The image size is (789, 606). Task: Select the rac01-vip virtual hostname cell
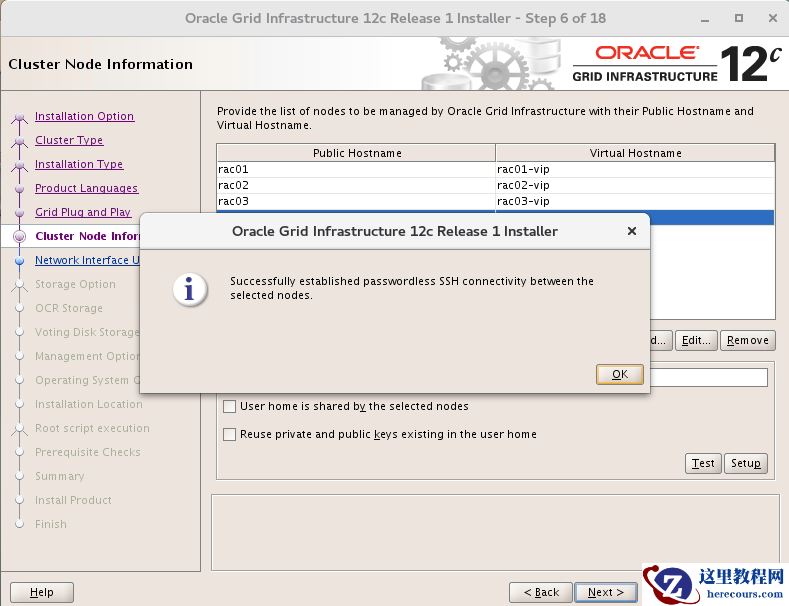coord(635,169)
